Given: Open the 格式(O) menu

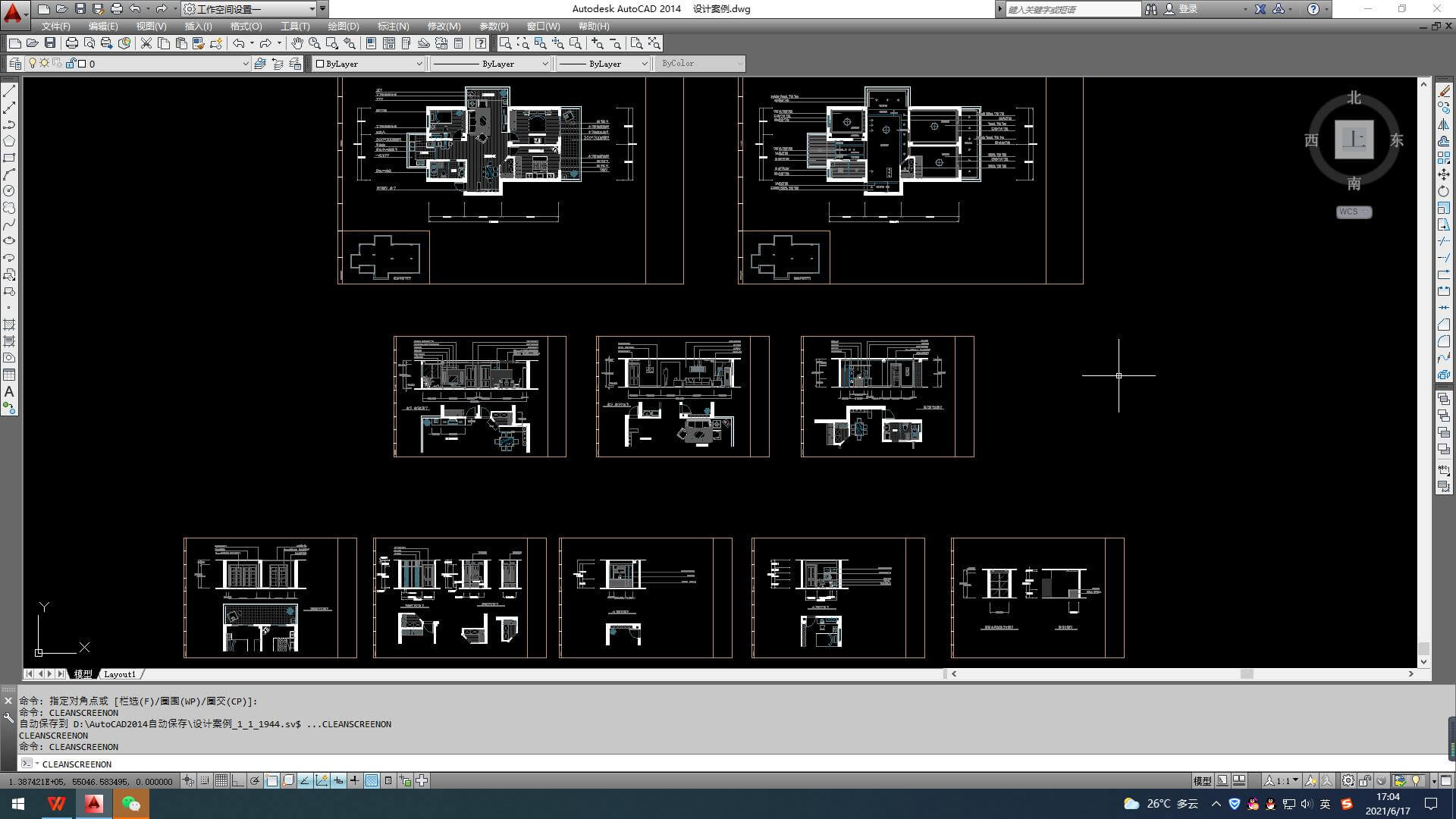Looking at the screenshot, I should tap(246, 26).
